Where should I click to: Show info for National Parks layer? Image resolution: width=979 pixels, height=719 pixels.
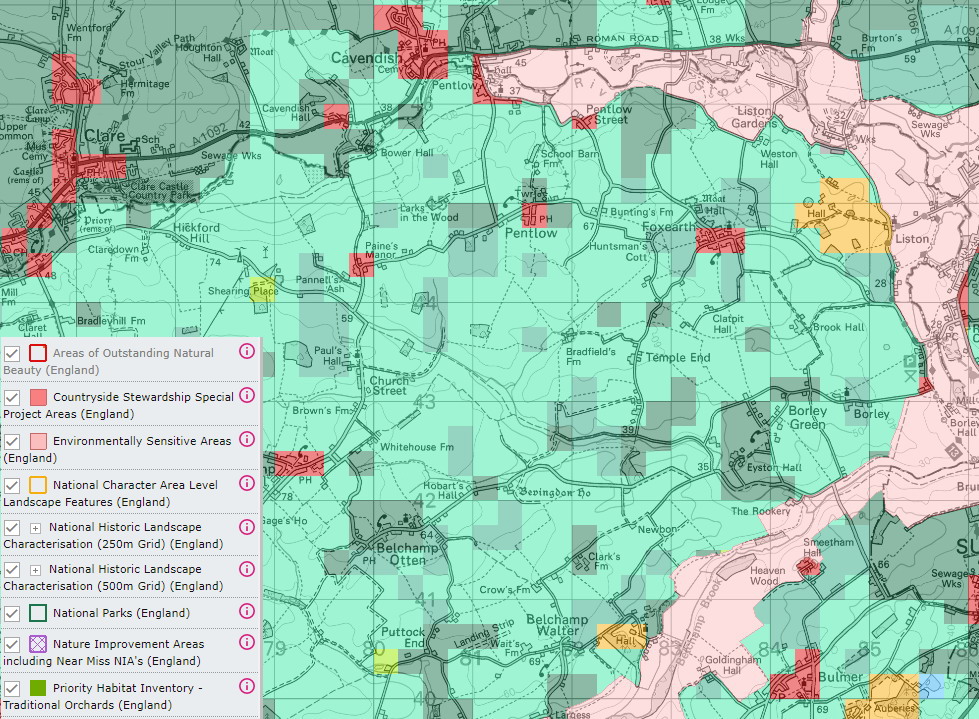[247, 611]
